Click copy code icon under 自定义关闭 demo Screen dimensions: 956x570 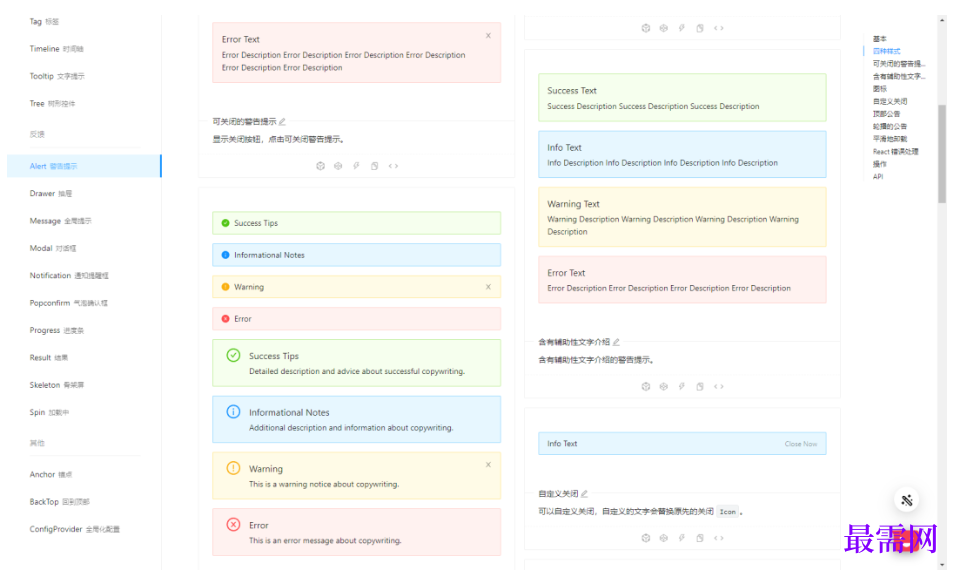coord(700,538)
